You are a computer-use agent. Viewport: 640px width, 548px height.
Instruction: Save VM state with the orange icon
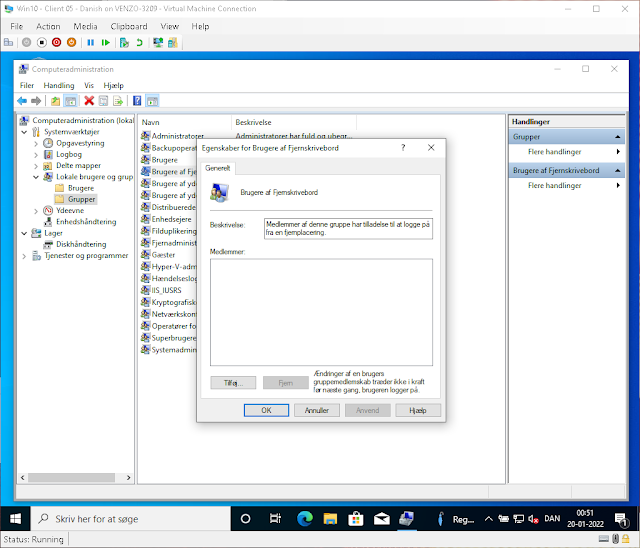(x=71, y=42)
